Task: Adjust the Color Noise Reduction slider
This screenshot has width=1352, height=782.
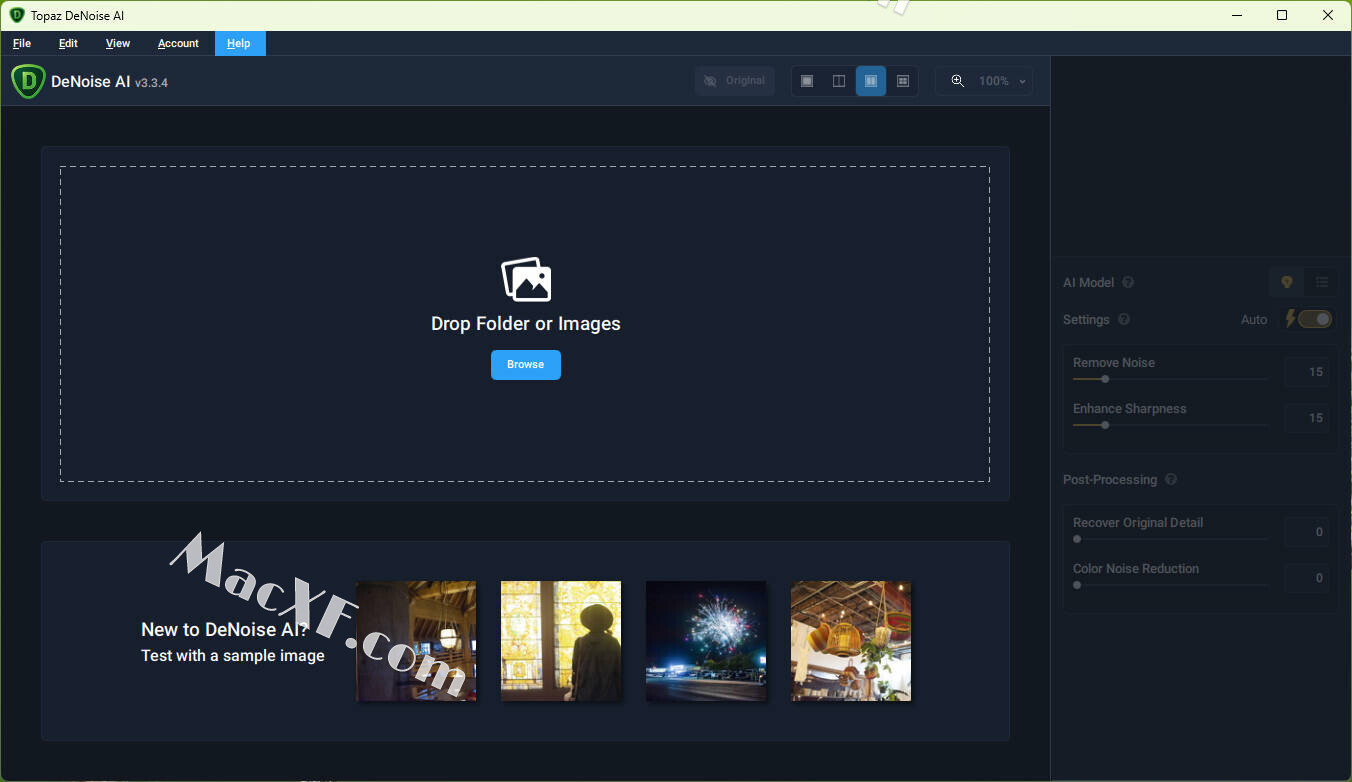Action: [x=1170, y=585]
